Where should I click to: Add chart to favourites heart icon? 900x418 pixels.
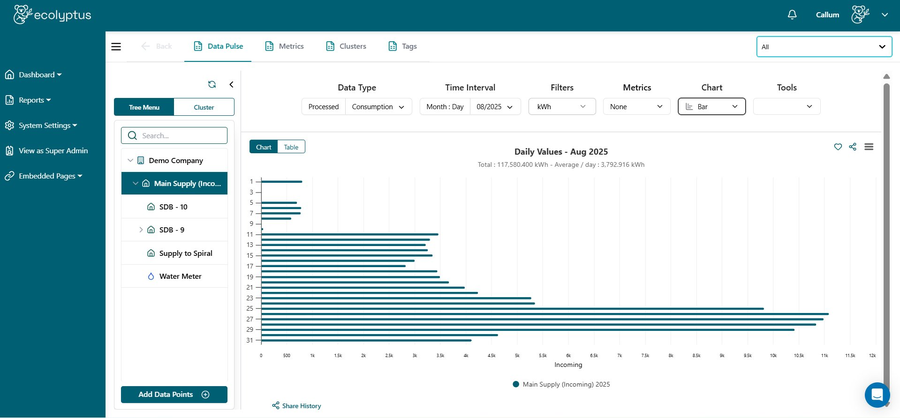coord(838,147)
